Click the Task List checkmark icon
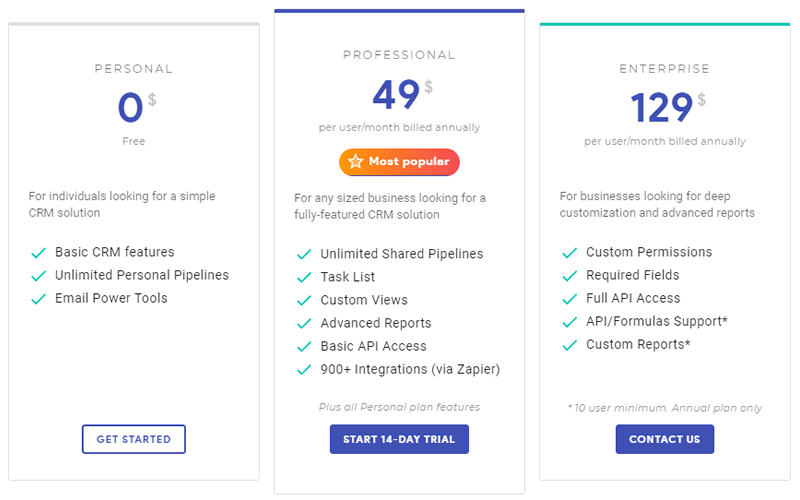800x500 pixels. pos(304,277)
